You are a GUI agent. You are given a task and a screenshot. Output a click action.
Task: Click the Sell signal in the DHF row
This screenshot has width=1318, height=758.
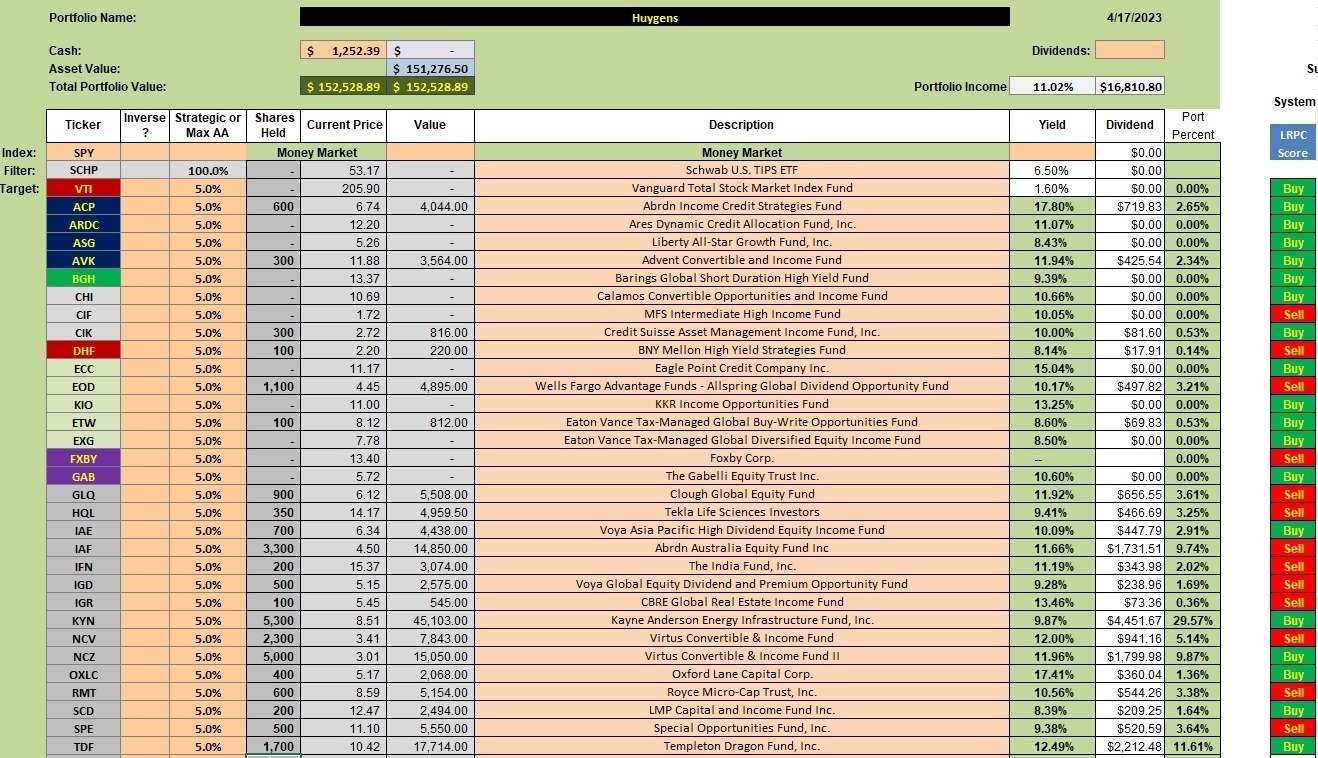[1293, 351]
